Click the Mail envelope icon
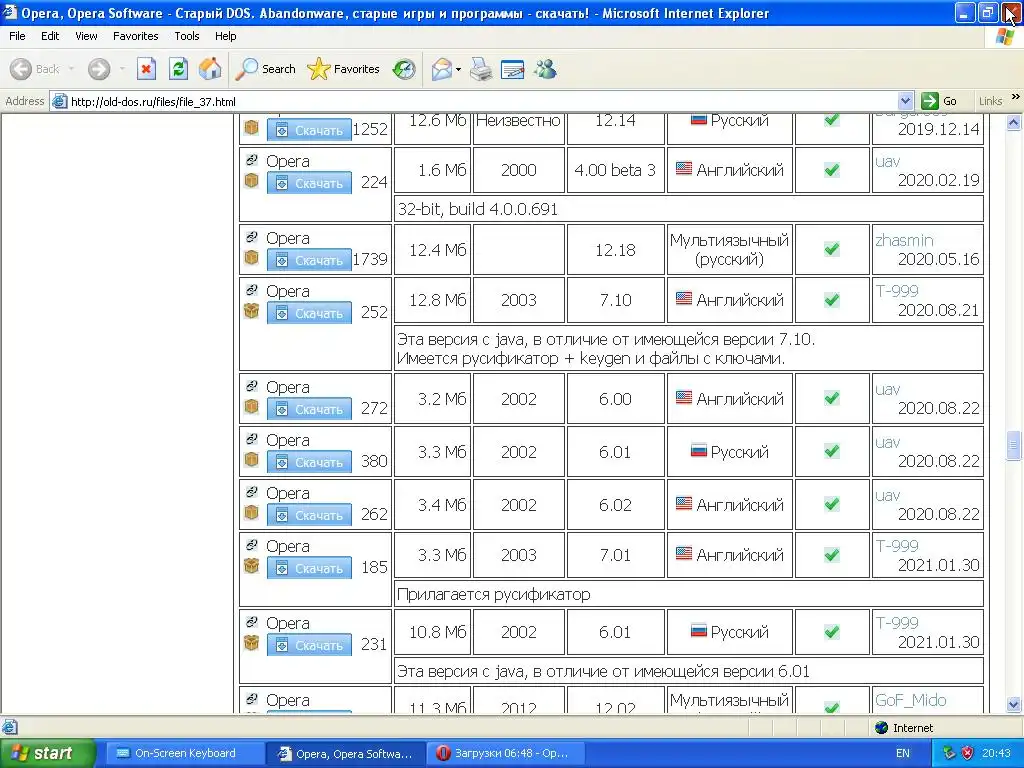 pos(441,69)
